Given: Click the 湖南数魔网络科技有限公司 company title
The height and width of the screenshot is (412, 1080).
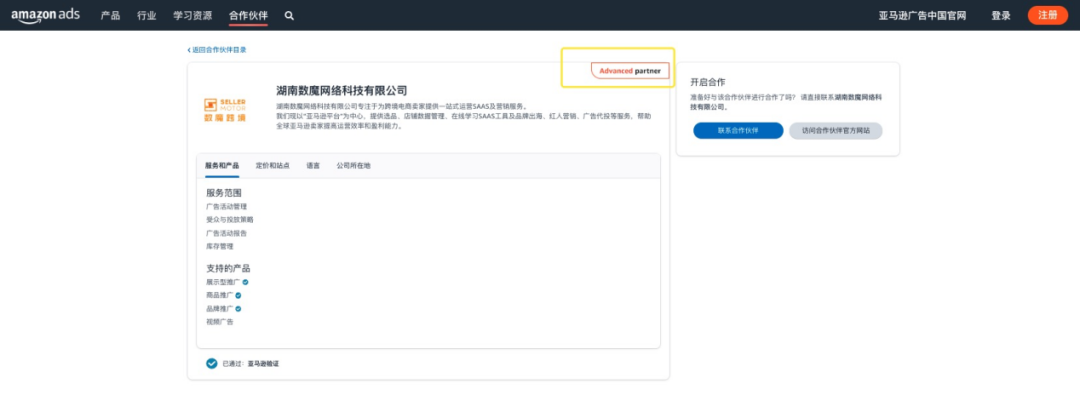Looking at the screenshot, I should click(342, 90).
